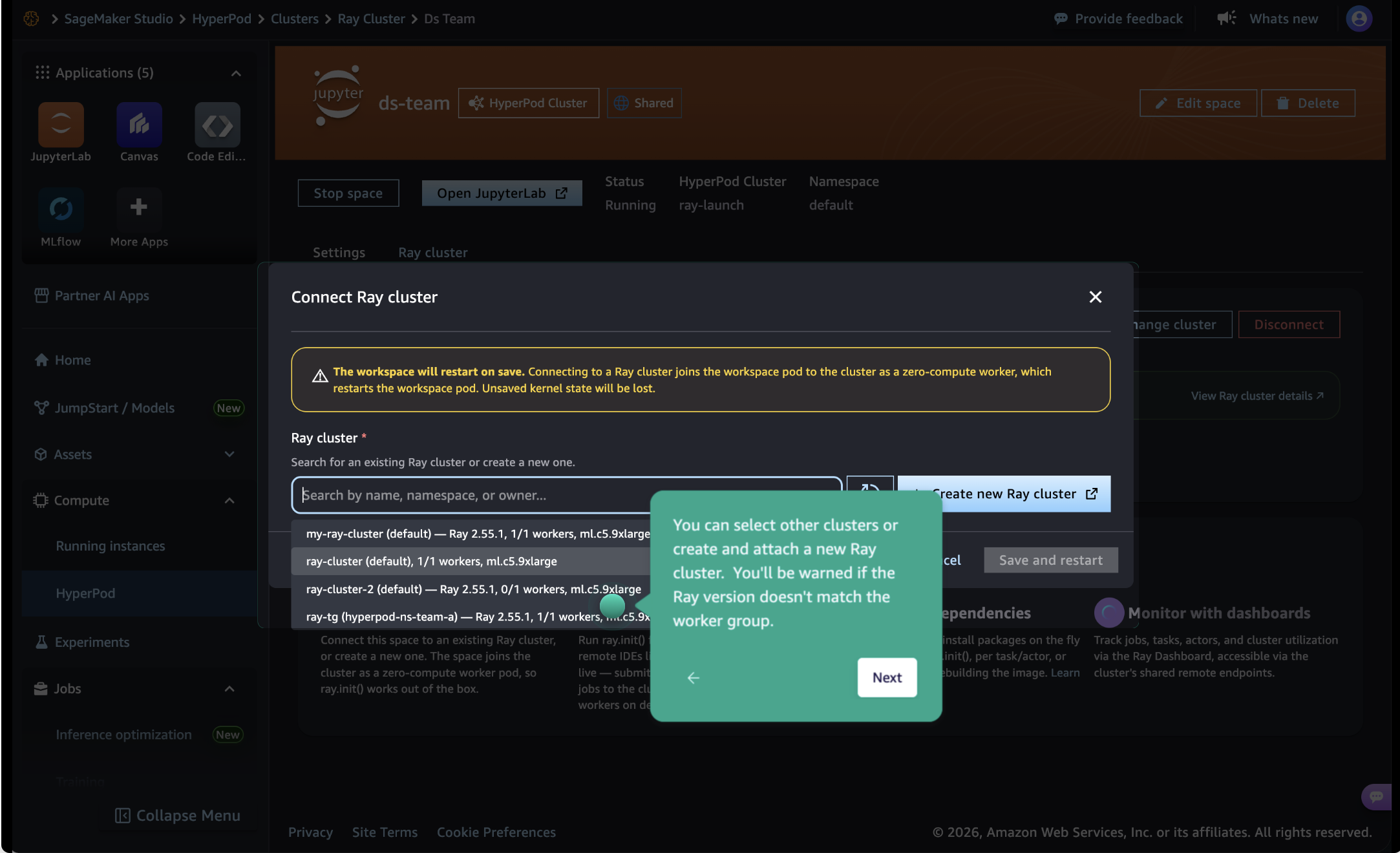Collapse the Compute section chevron
The width and height of the screenshot is (1400, 853).
(229, 500)
